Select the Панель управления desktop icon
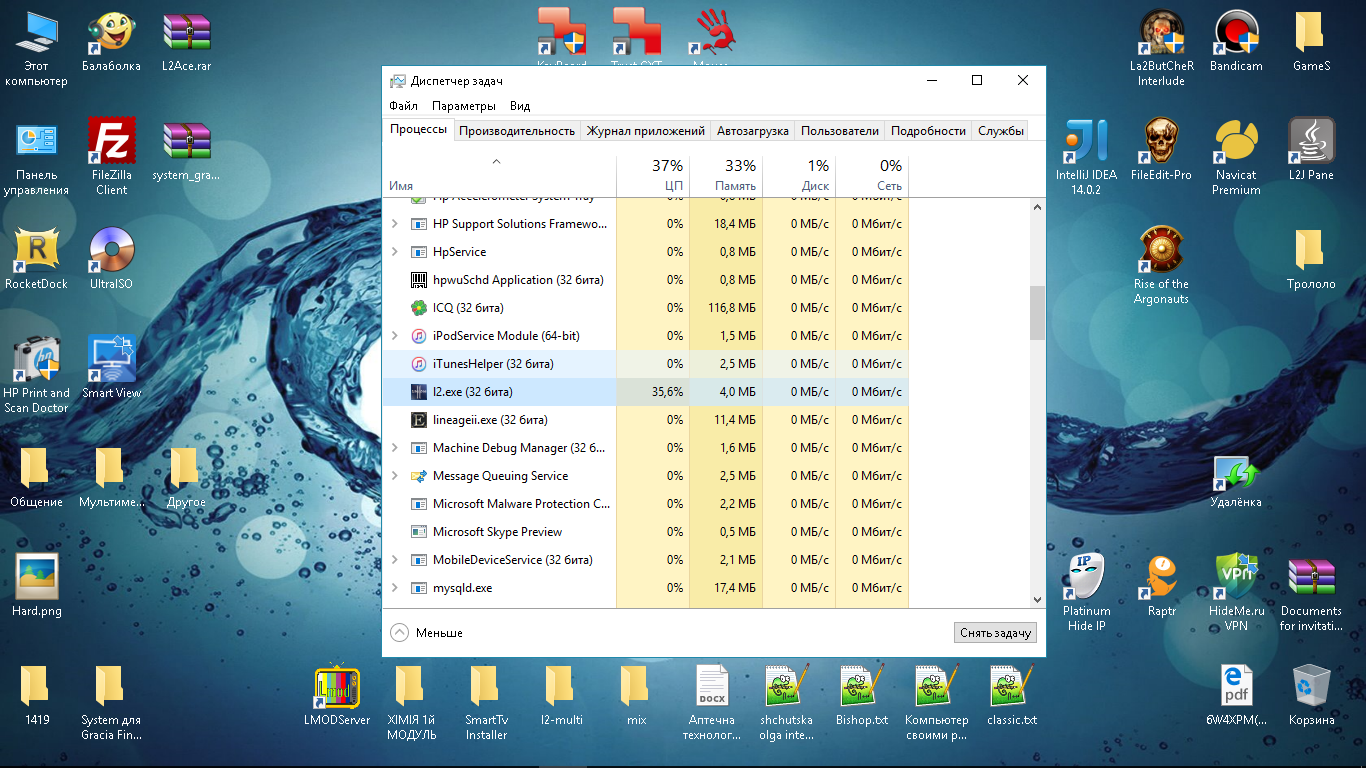 click(x=36, y=157)
